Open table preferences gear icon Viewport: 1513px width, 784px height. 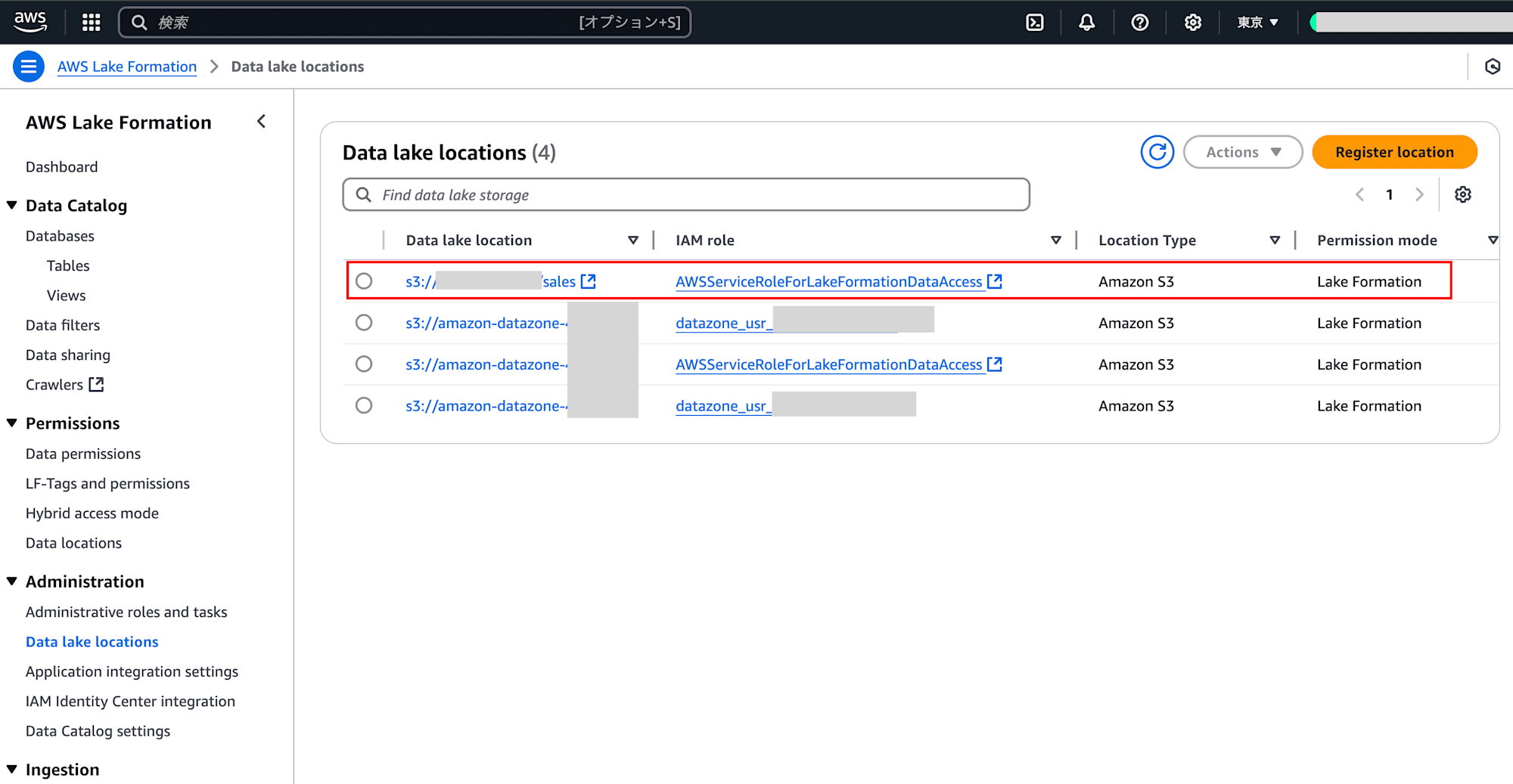(x=1462, y=194)
